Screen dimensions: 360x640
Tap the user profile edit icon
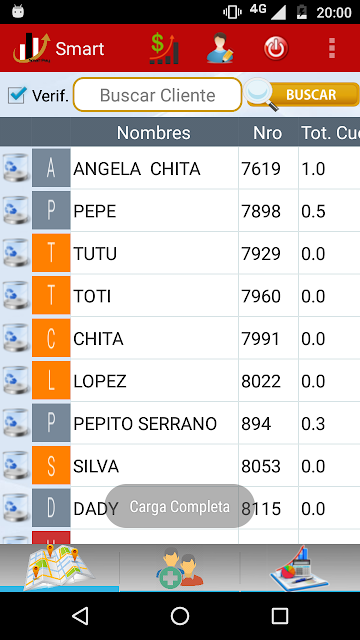click(220, 48)
